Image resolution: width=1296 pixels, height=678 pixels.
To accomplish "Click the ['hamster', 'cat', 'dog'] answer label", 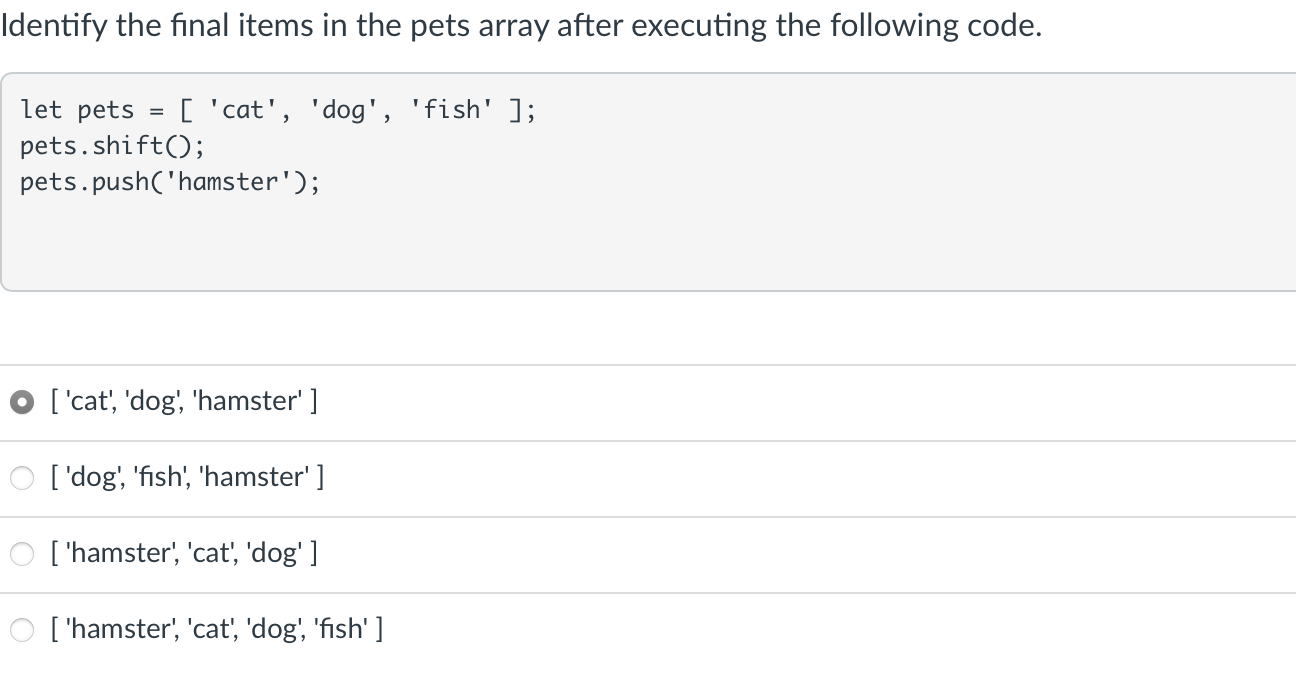I will point(184,553).
